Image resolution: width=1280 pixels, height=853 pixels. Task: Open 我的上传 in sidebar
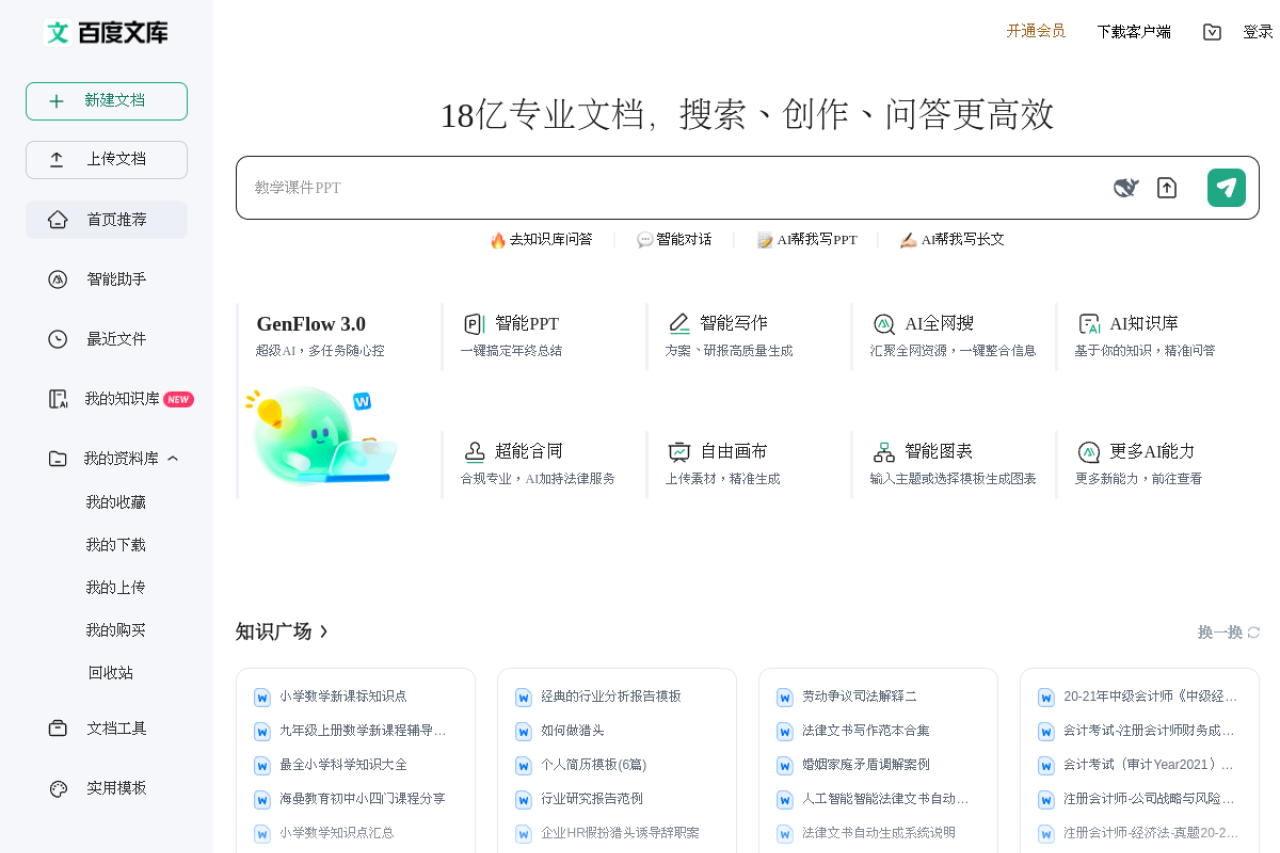point(116,587)
